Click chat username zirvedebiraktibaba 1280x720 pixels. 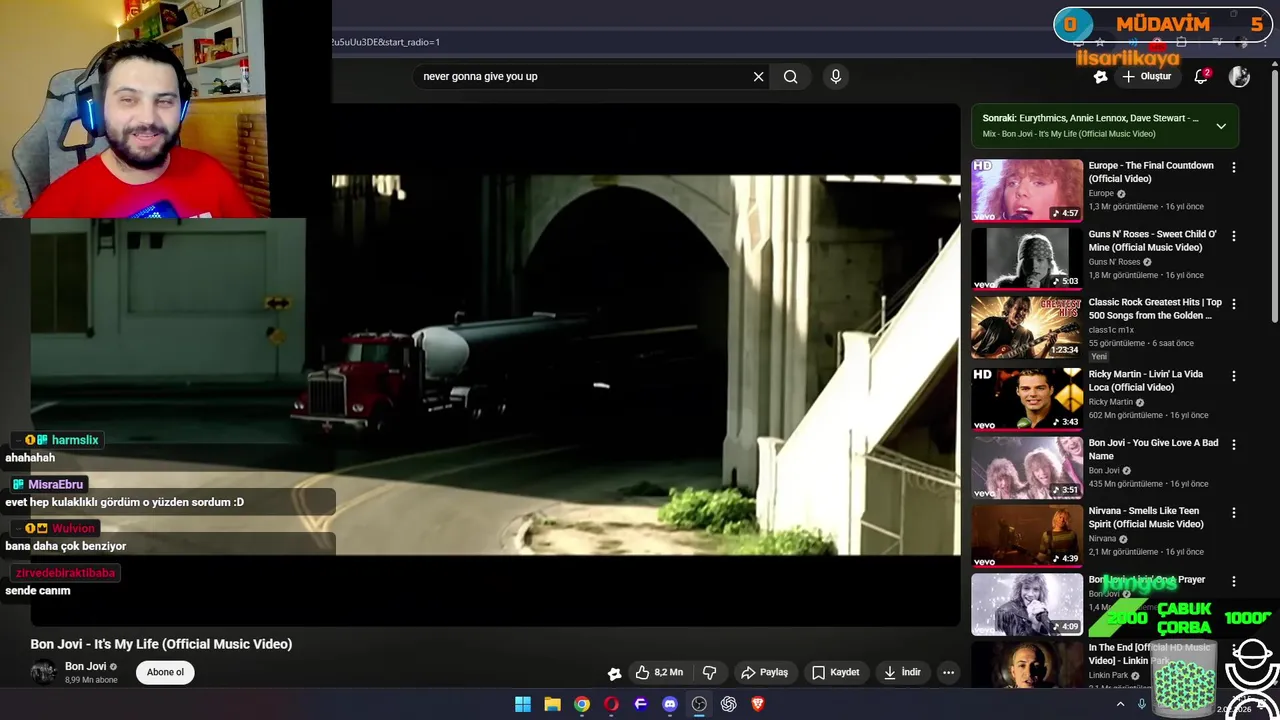pyautogui.click(x=65, y=573)
